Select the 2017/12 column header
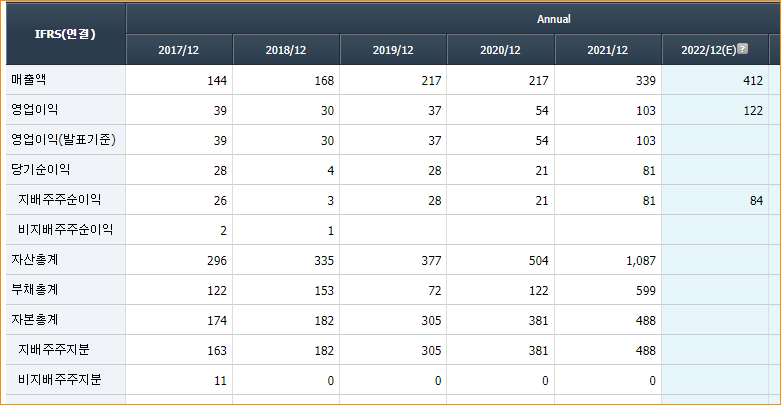Image resolution: width=781 pixels, height=405 pixels. click(x=178, y=50)
